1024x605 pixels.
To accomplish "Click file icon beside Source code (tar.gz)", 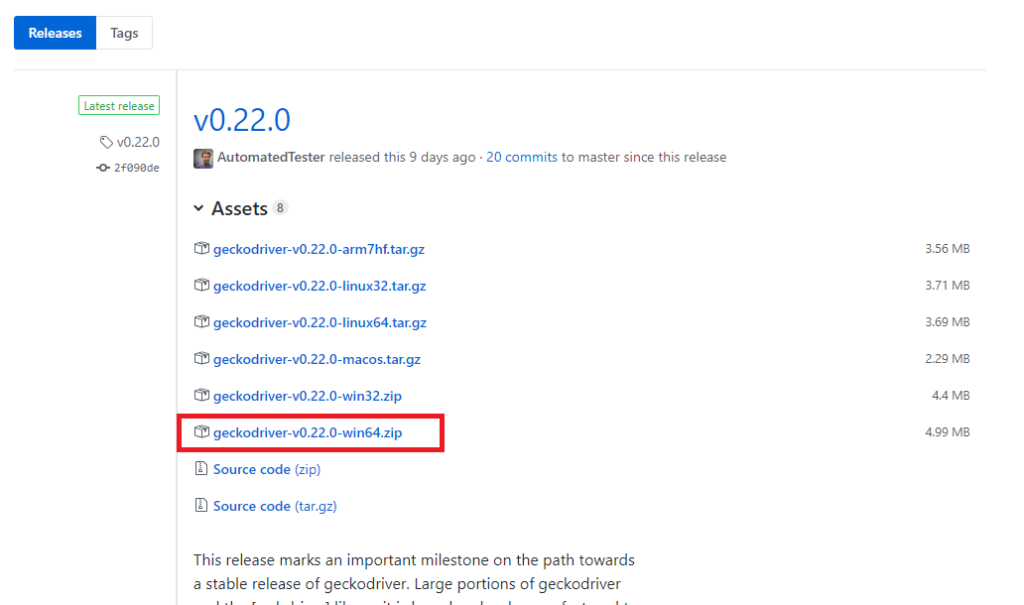I will [x=202, y=506].
